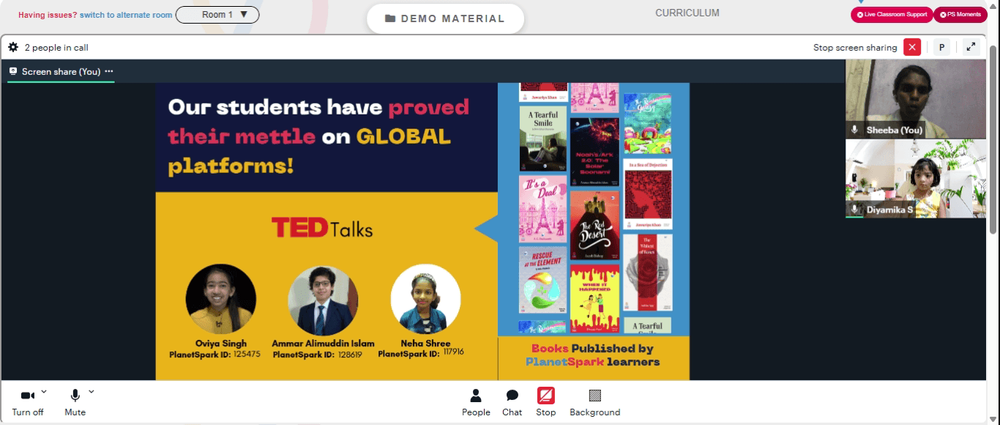Click the Noah's Ark 2.0 book cover
Viewport: 1000px width, 425px height.
594,152
